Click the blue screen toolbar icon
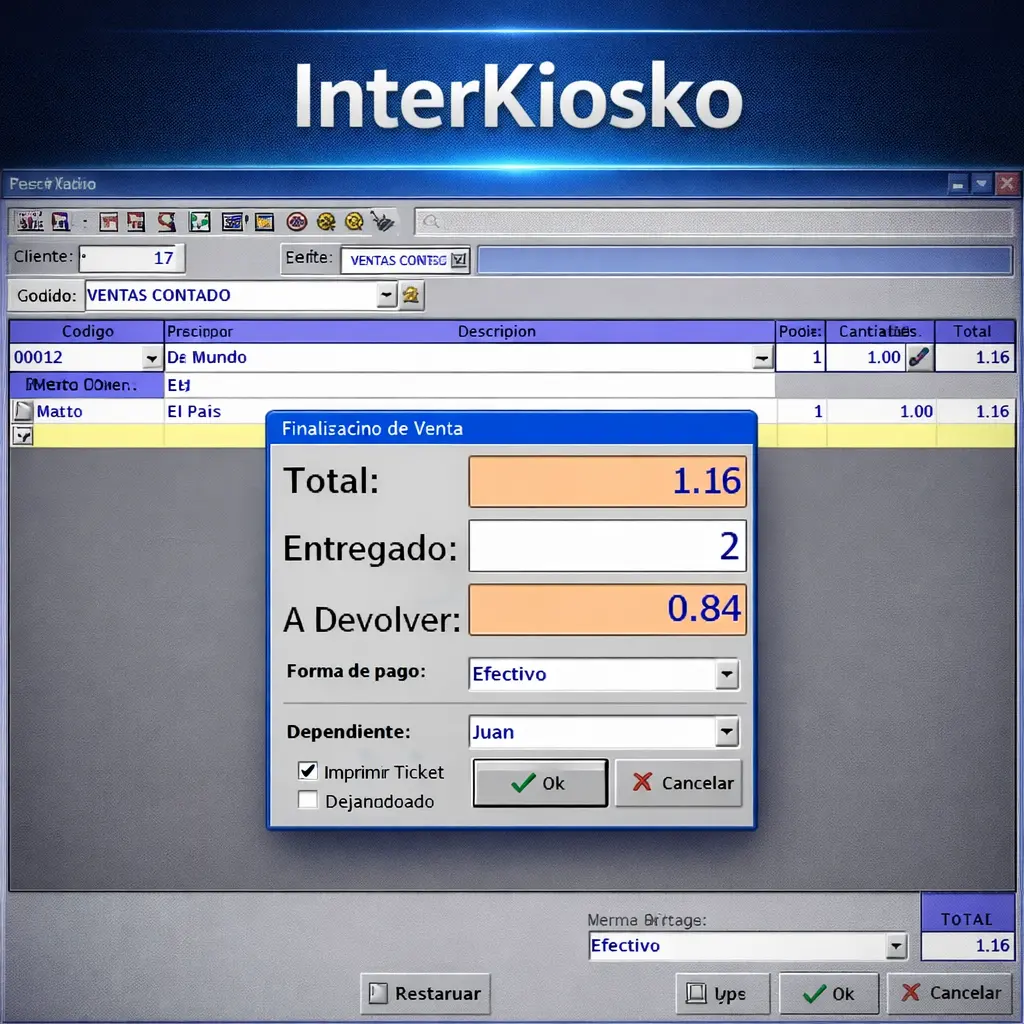 pos(232,222)
